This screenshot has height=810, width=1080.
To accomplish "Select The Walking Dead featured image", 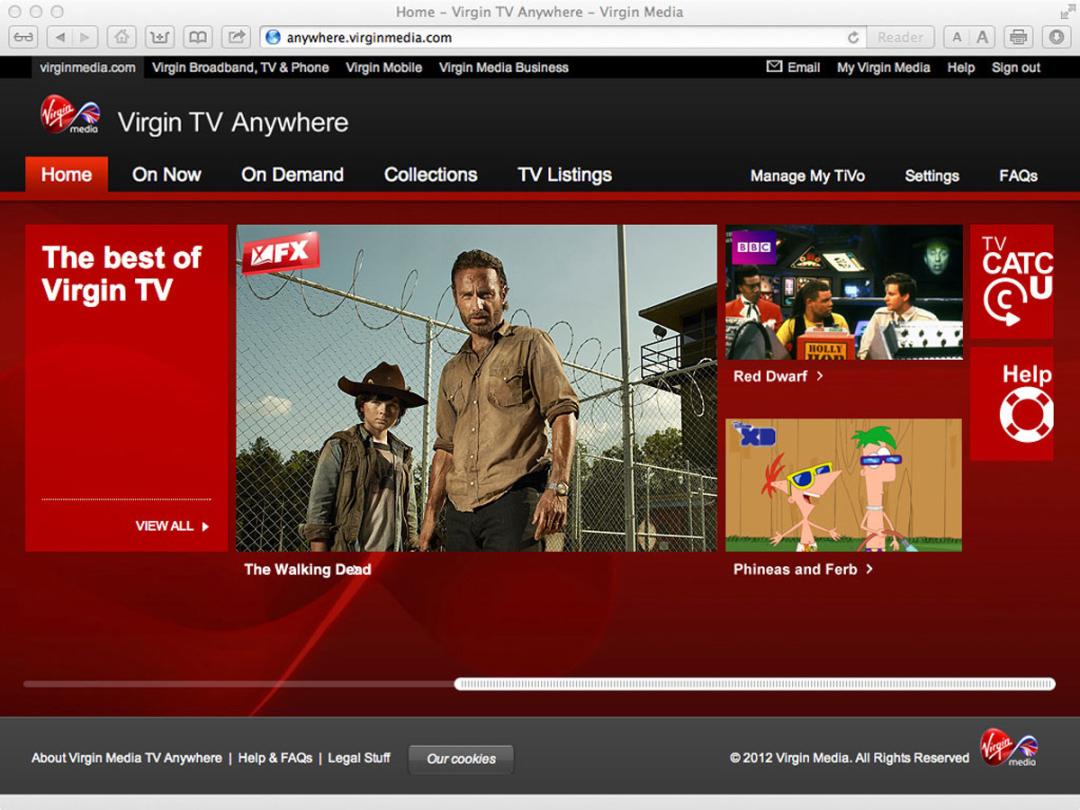I will tap(476, 388).
